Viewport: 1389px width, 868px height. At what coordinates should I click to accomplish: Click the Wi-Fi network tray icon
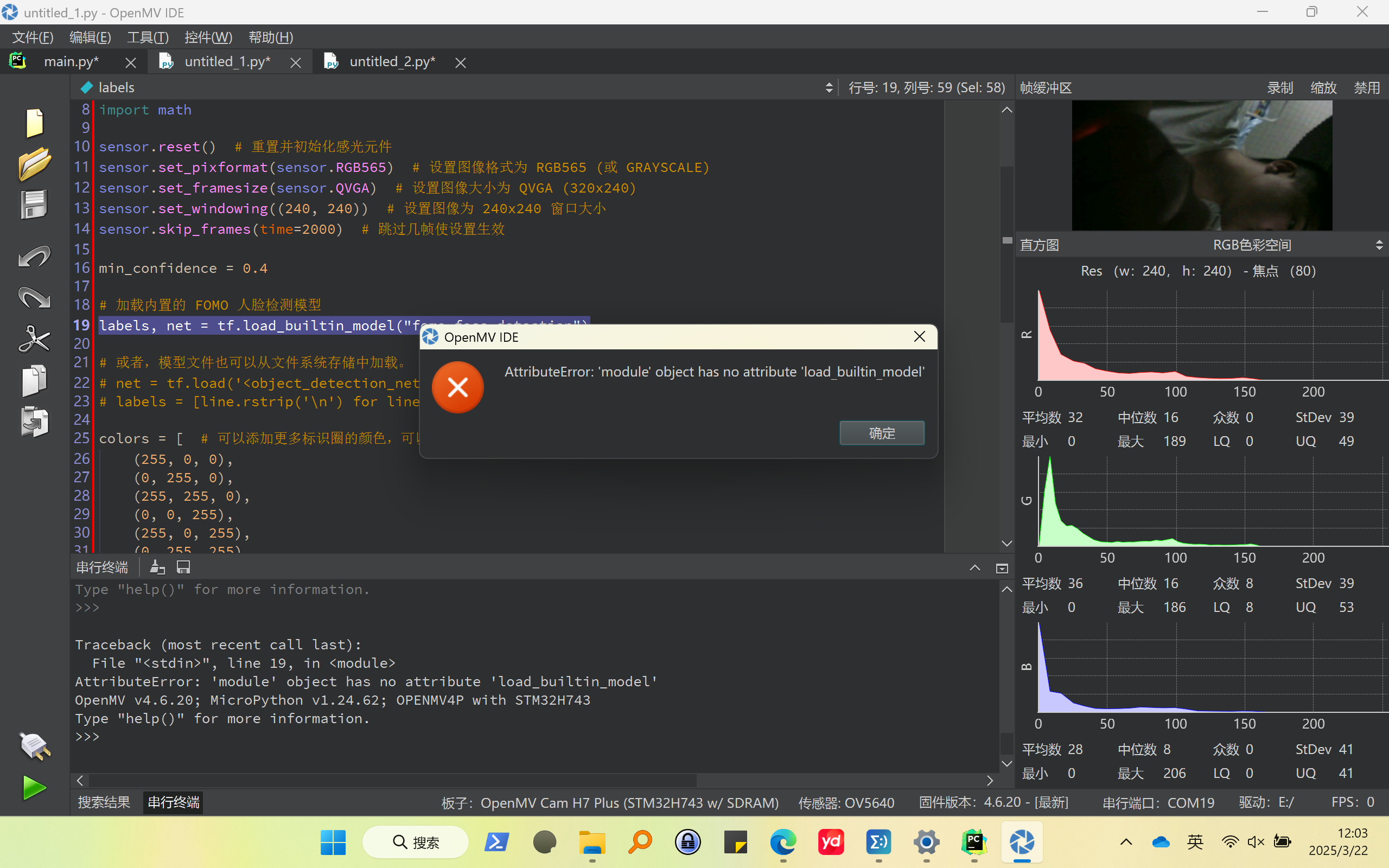coord(1229,842)
